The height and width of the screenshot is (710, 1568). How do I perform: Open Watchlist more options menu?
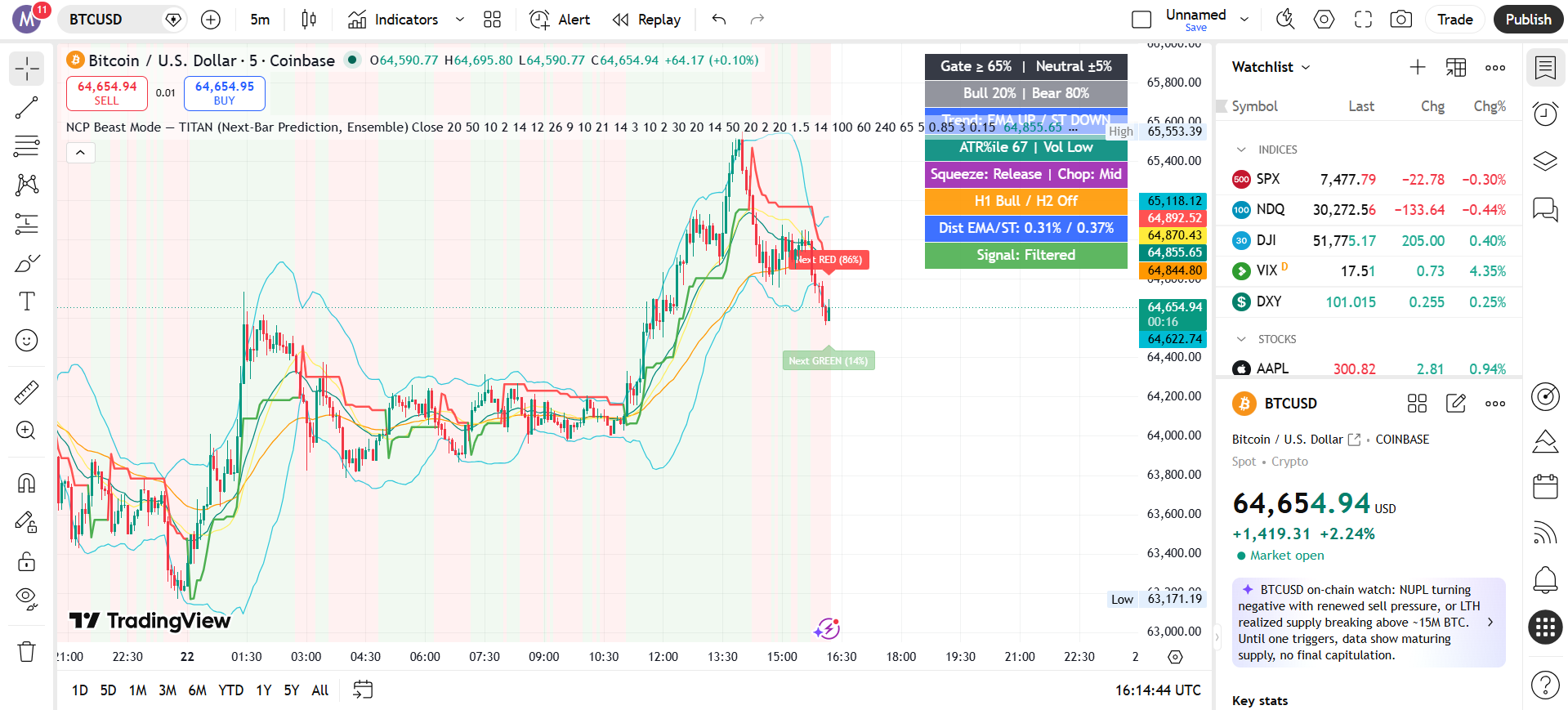point(1495,67)
